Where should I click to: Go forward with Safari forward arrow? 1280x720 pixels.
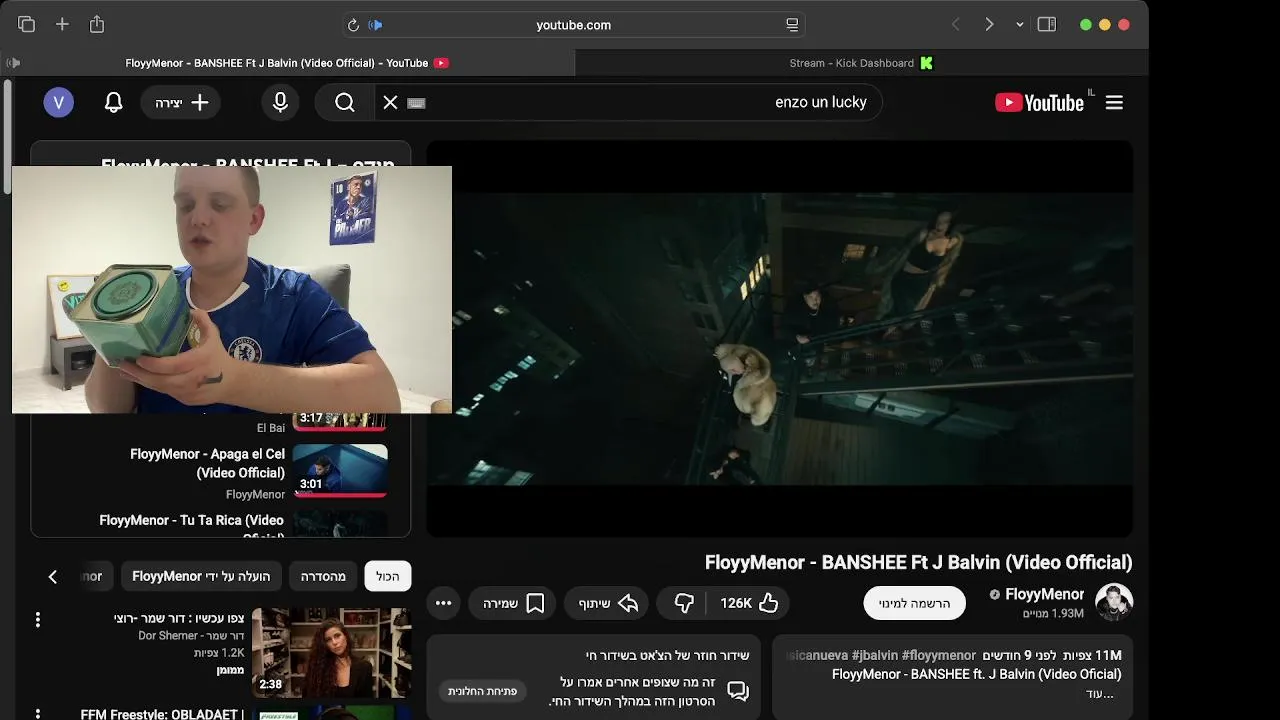click(989, 24)
